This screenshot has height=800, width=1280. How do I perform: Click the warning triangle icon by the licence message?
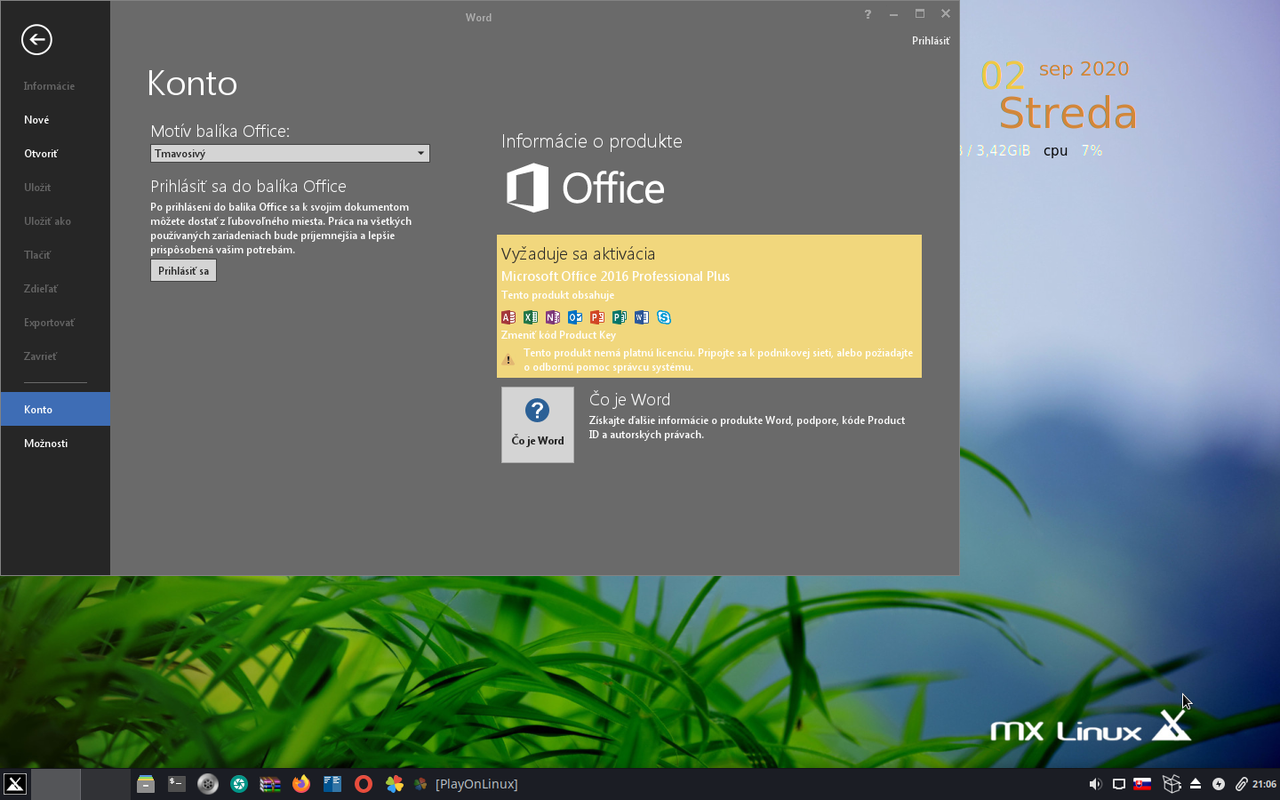508,360
